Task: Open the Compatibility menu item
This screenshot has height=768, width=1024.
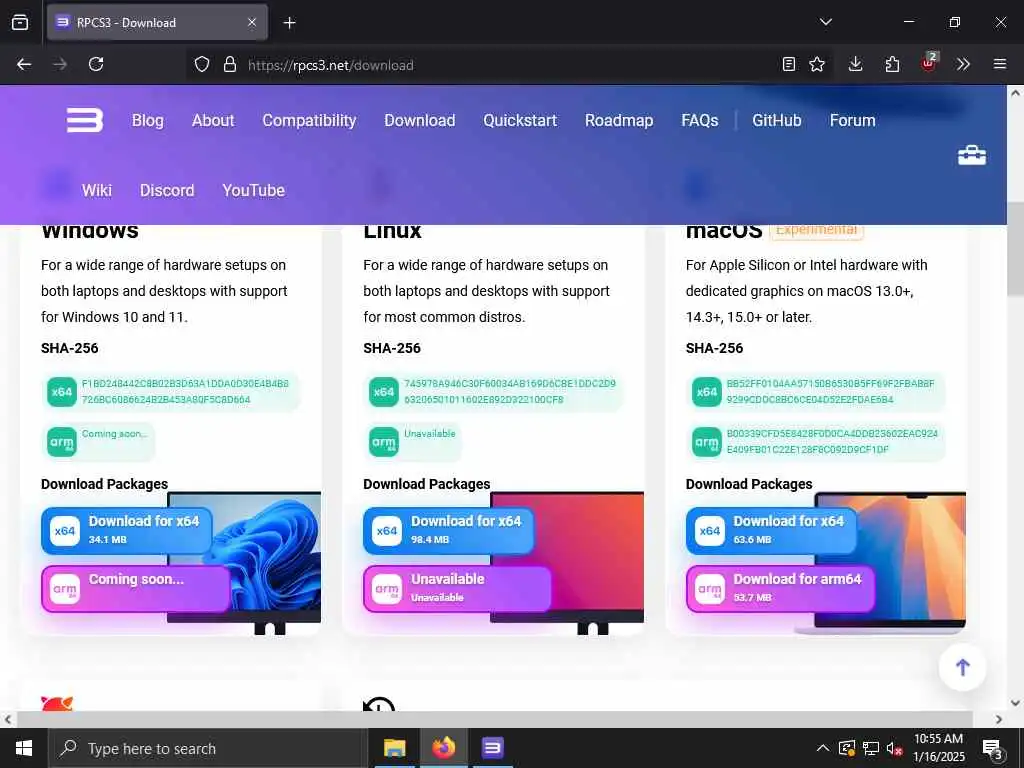Action: tap(309, 120)
